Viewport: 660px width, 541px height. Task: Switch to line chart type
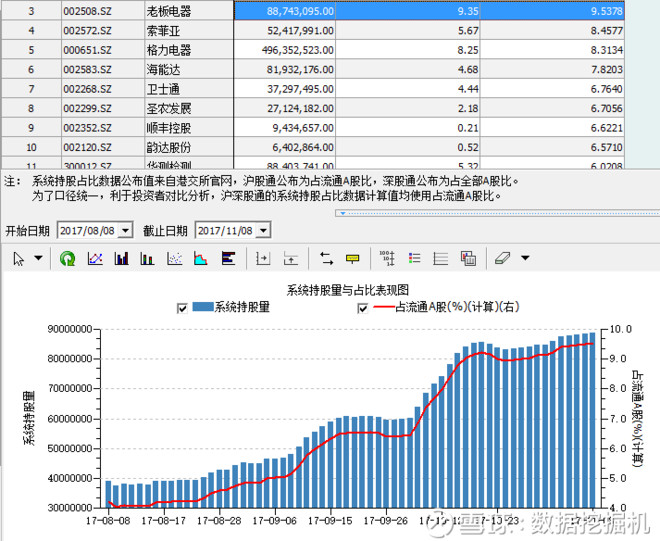[x=95, y=258]
